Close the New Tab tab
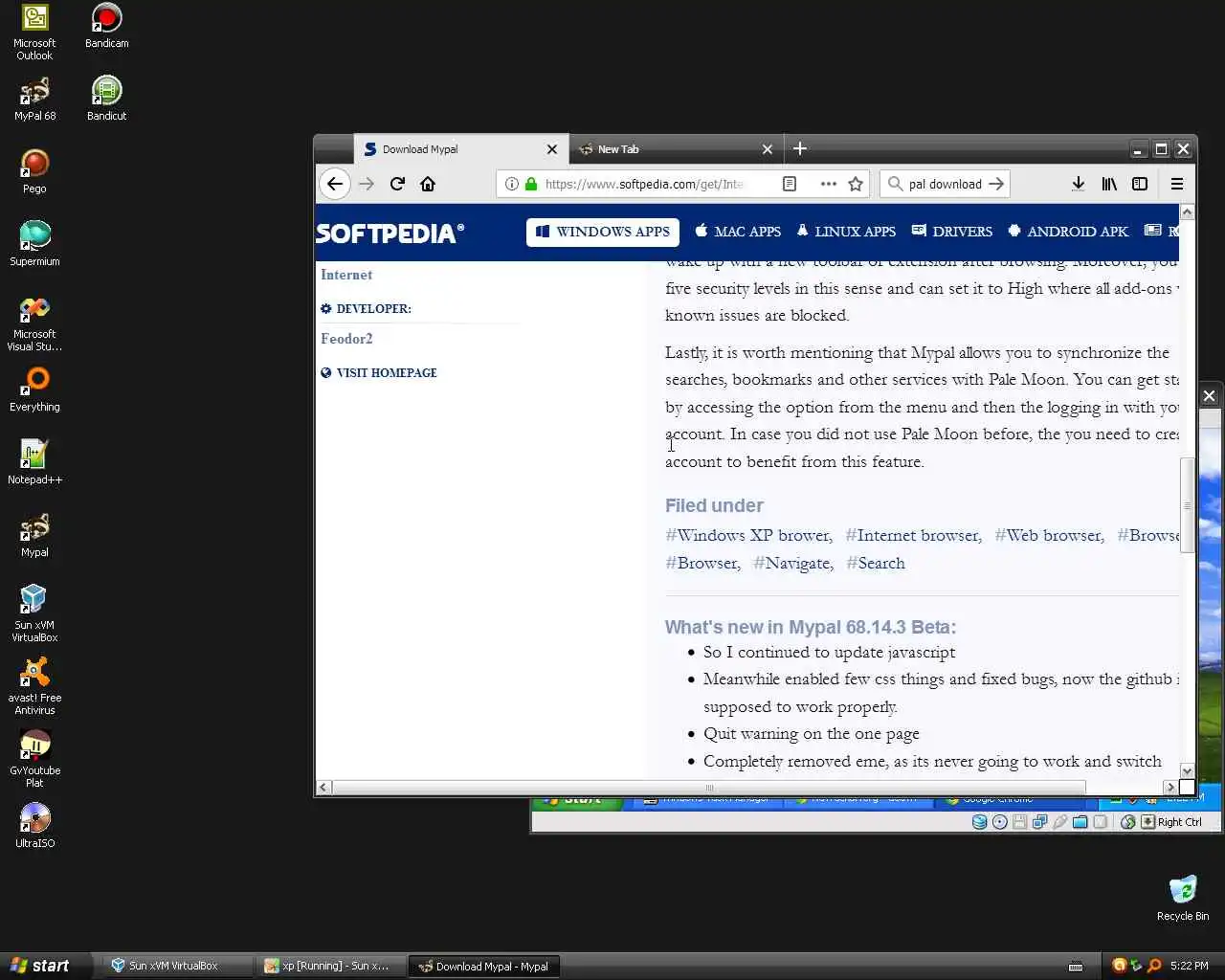This screenshot has height=980, width=1225. point(768,149)
